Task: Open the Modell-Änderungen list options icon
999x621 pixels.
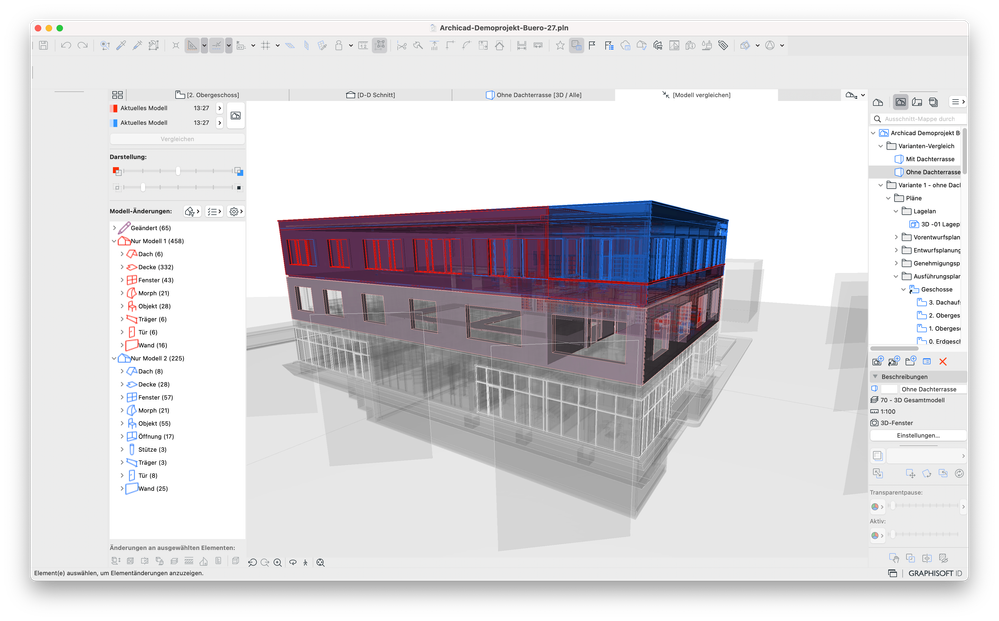Action: pyautogui.click(x=214, y=211)
